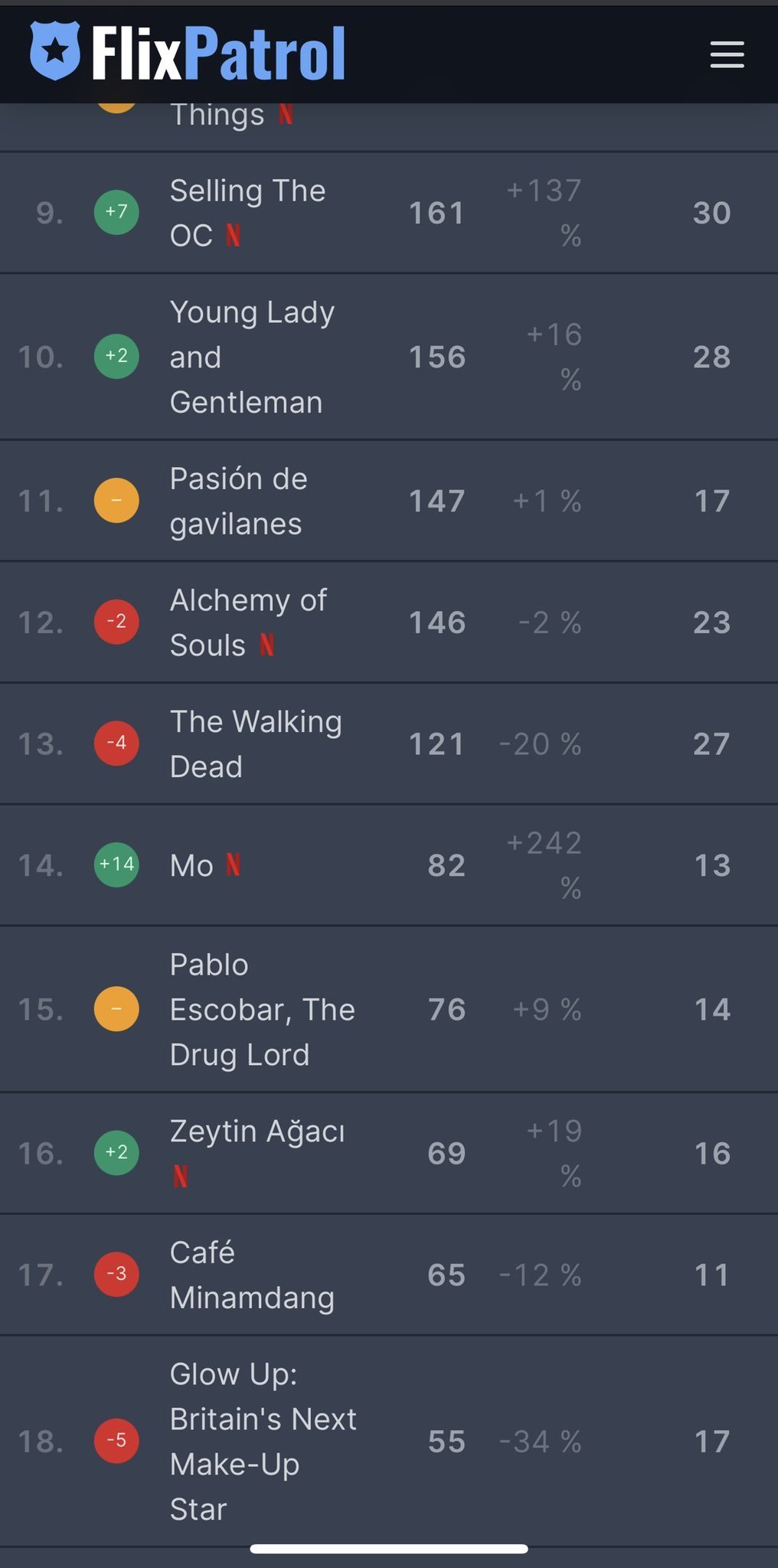This screenshot has height=1568, width=778.
Task: Click the FlixPatrol shield logo icon
Action: coord(55,51)
